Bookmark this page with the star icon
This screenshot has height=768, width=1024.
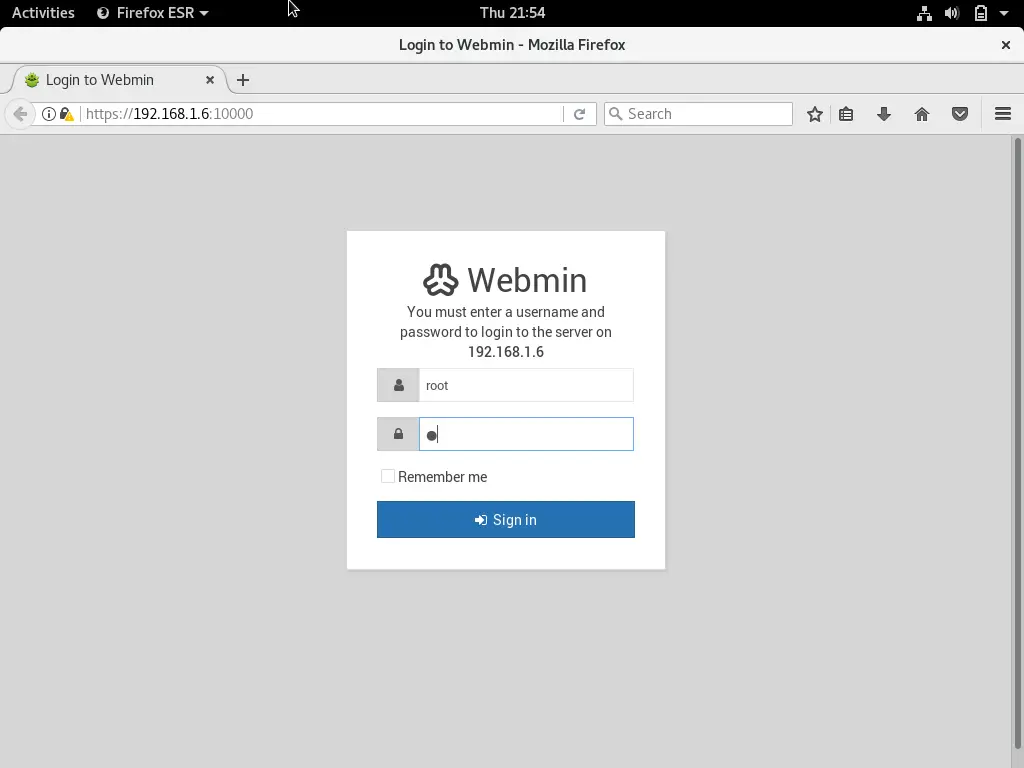coord(814,114)
